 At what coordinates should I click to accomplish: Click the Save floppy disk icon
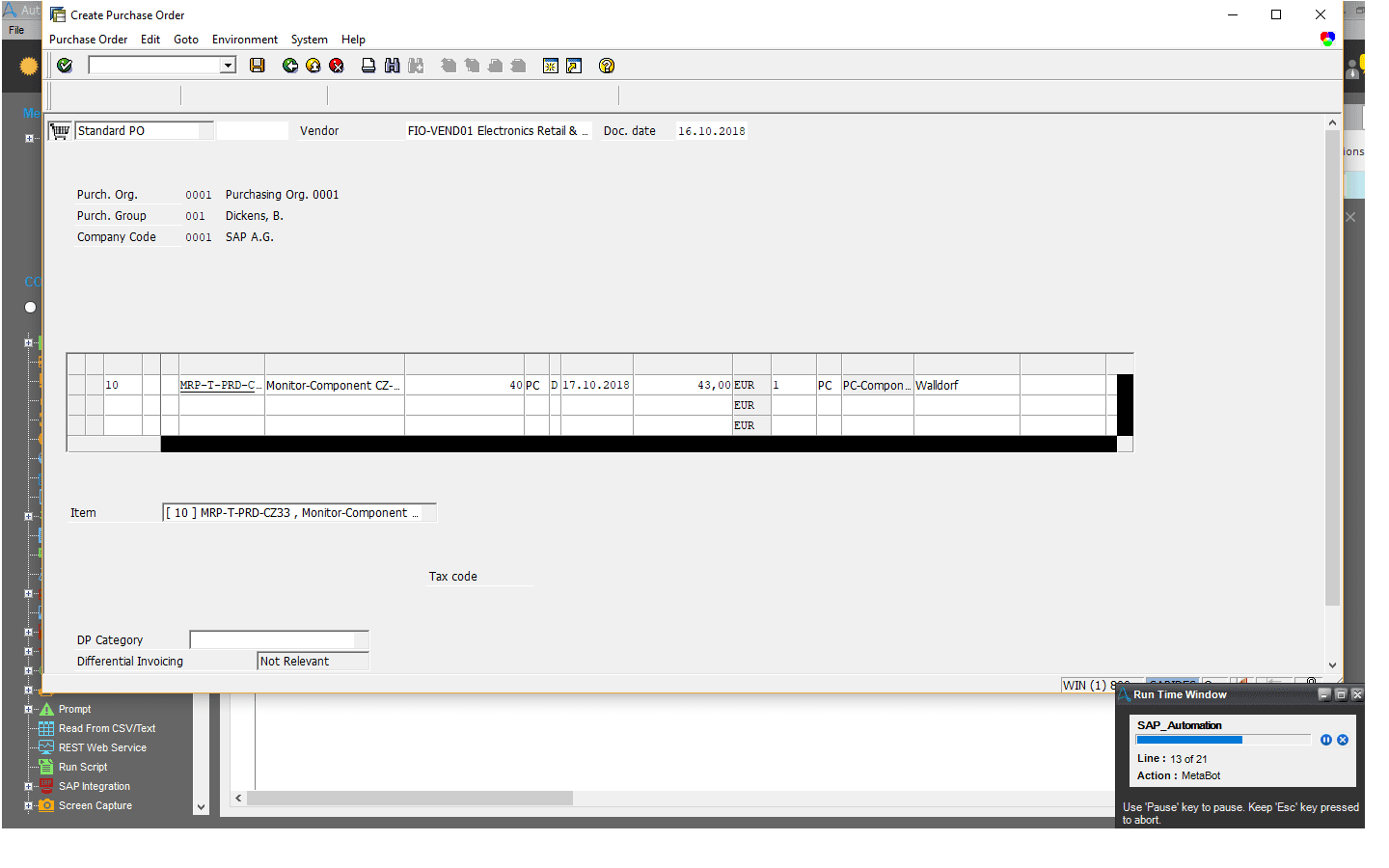click(x=258, y=66)
